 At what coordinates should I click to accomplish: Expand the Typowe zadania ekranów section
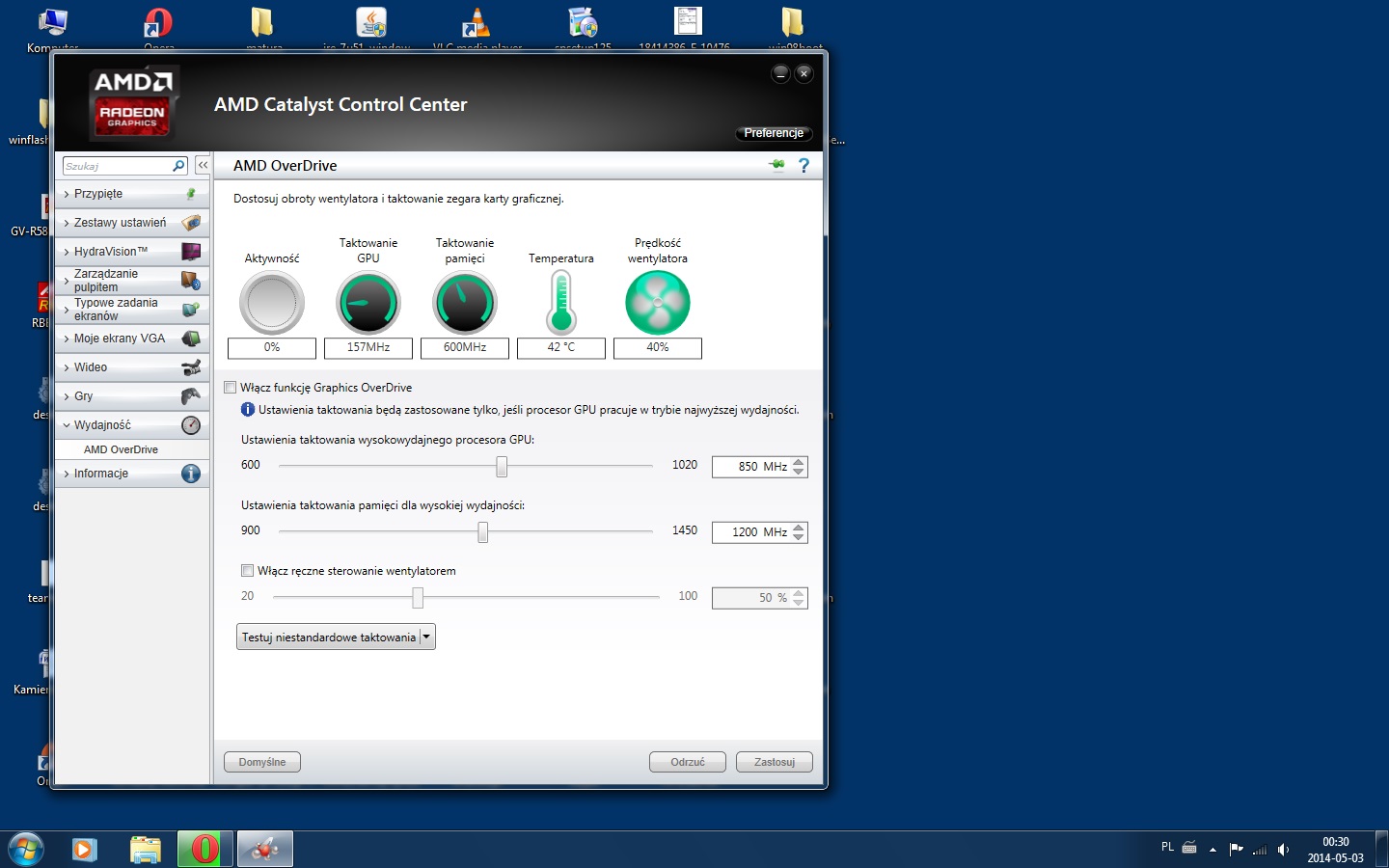pos(67,310)
